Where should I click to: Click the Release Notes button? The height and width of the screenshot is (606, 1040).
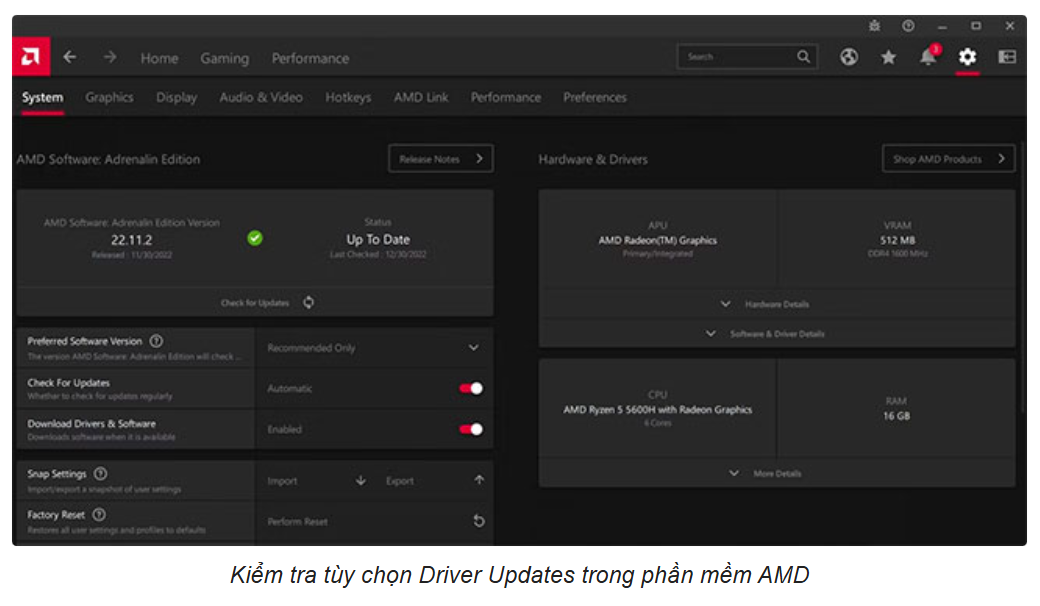pyautogui.click(x=440, y=159)
